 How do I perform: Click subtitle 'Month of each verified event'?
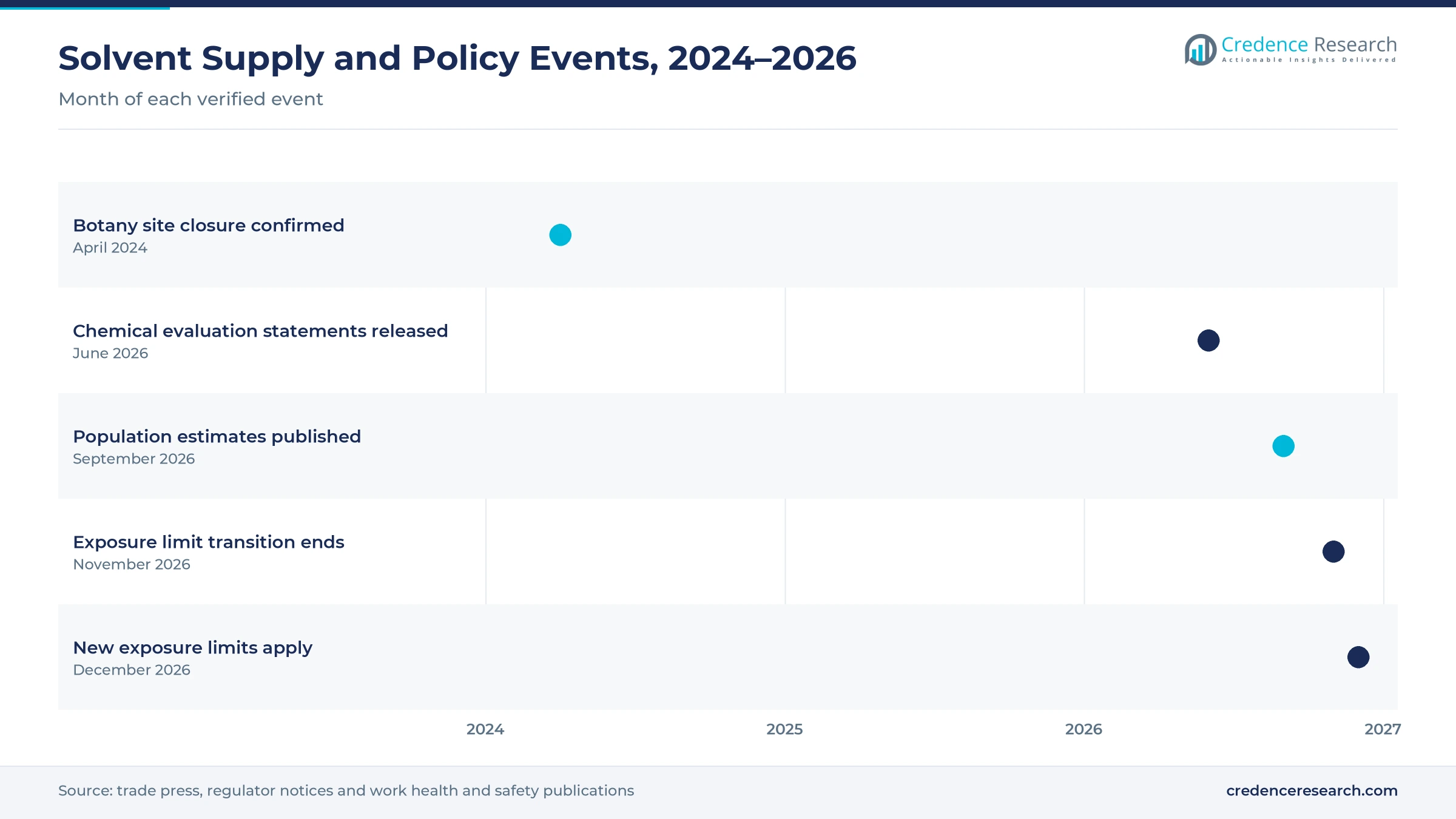190,99
